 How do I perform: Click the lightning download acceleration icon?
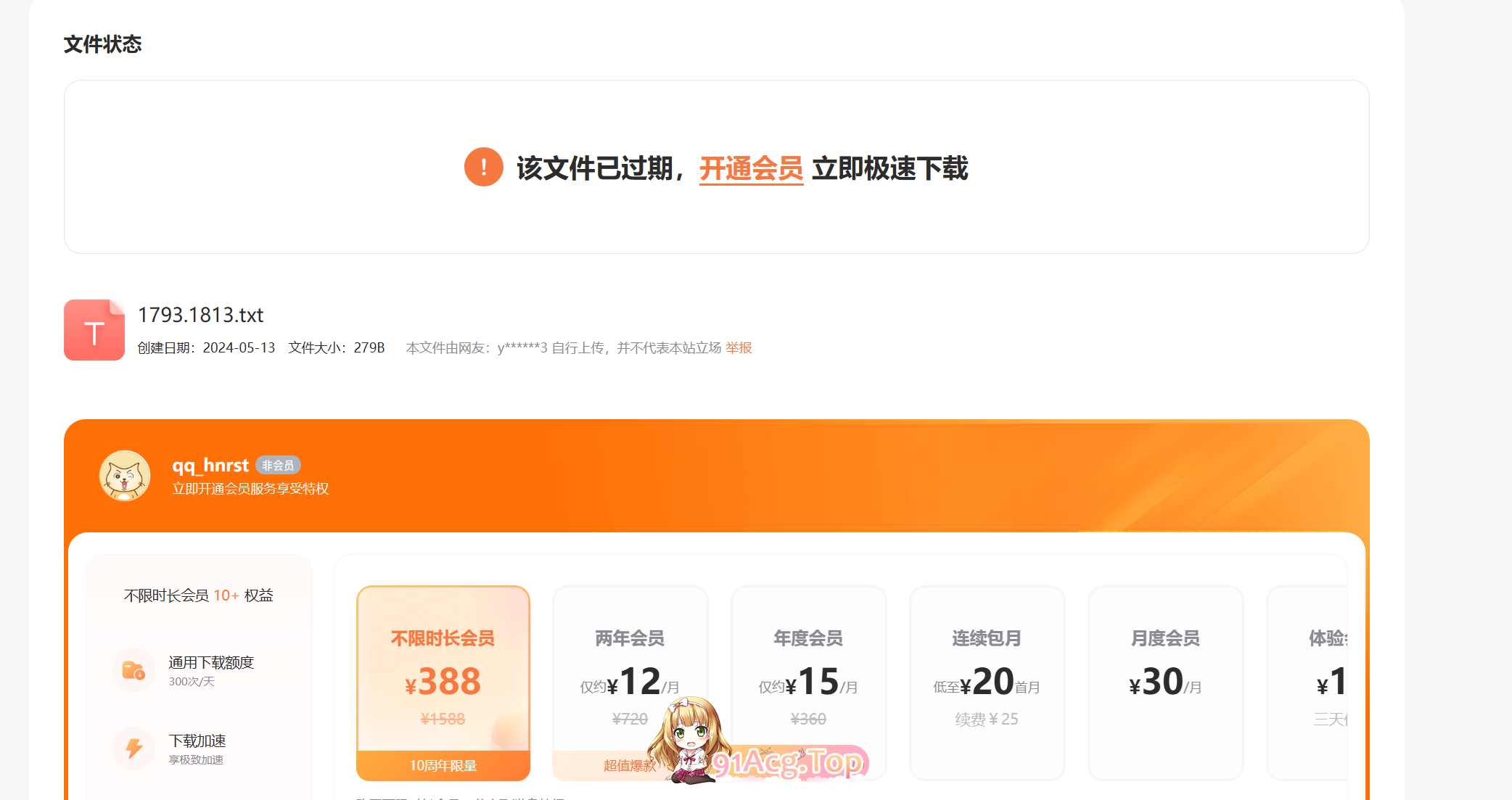click(x=134, y=749)
